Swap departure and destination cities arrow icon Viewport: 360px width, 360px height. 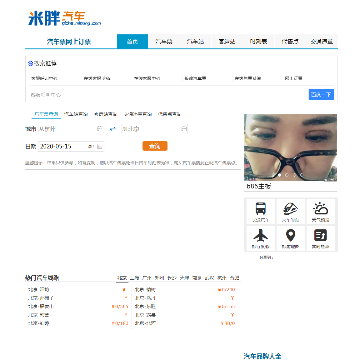[x=113, y=129]
